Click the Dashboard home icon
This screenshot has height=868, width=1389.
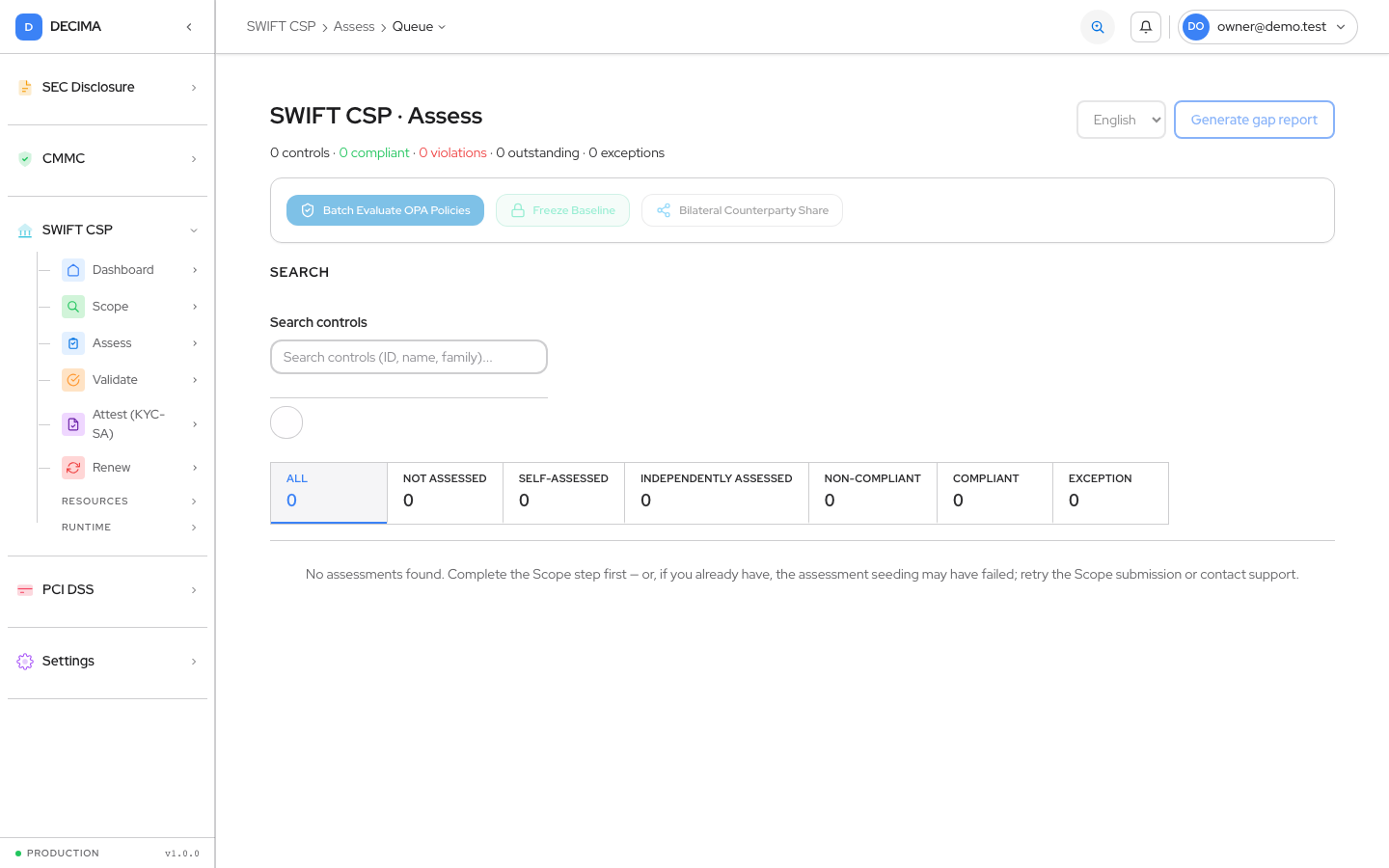[73, 270]
